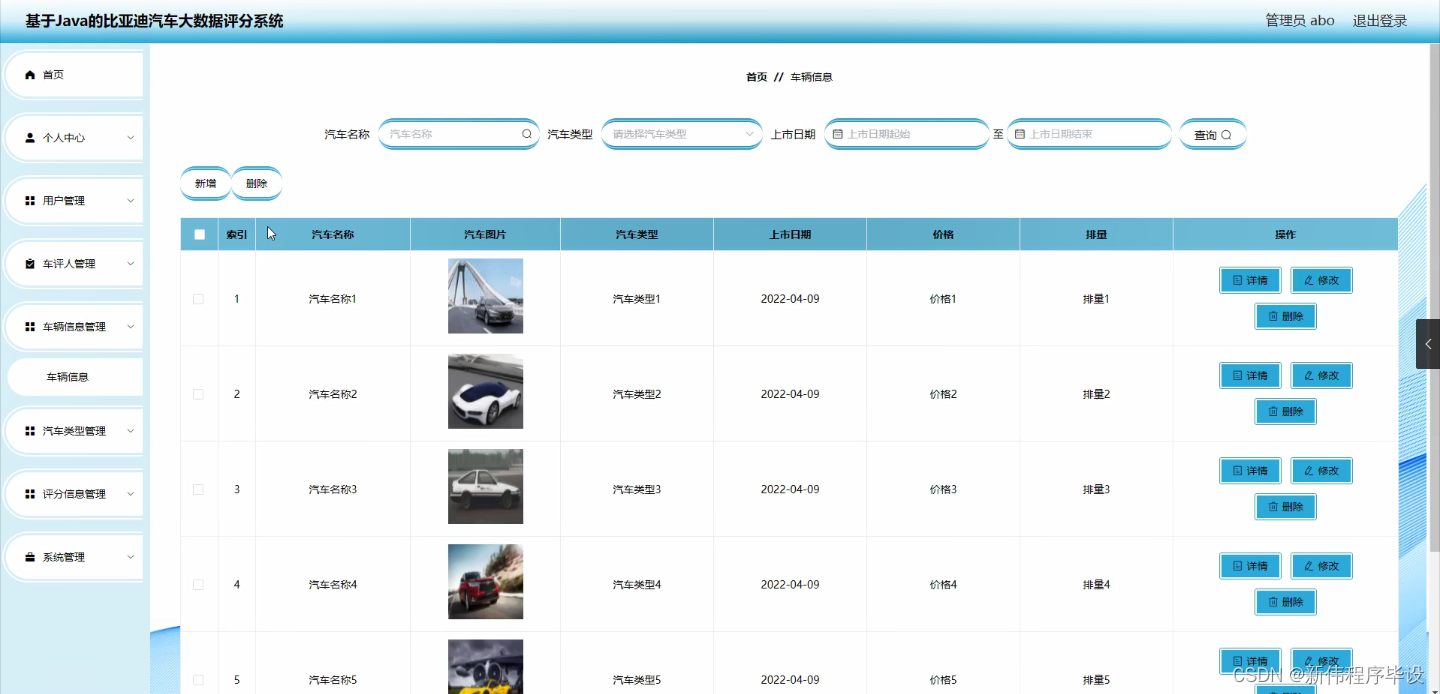Collapse the 车辆信息管理 menu chevron
The height and width of the screenshot is (694, 1440).
[130, 327]
